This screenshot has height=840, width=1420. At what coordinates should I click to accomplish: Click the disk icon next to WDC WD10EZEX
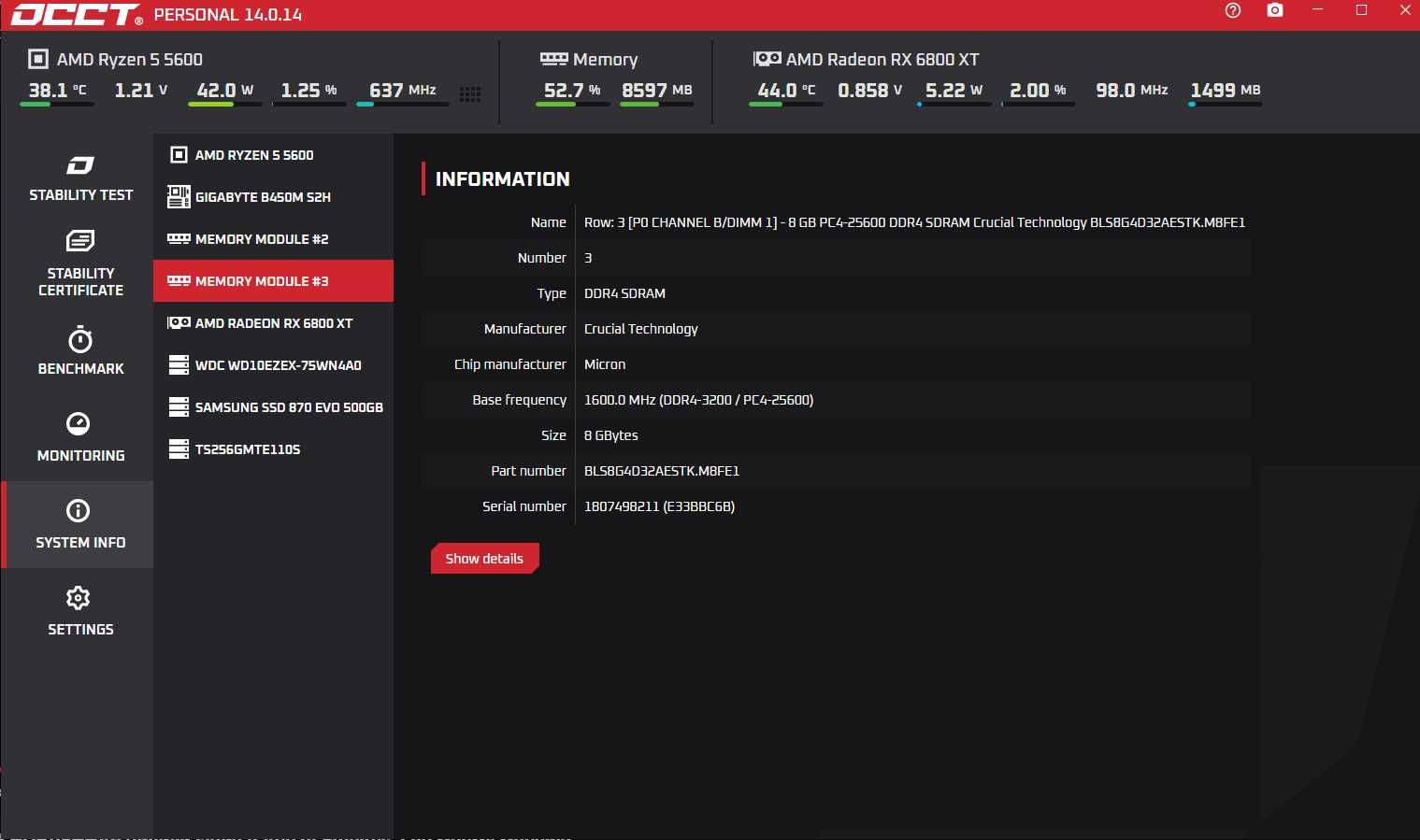[x=179, y=364]
